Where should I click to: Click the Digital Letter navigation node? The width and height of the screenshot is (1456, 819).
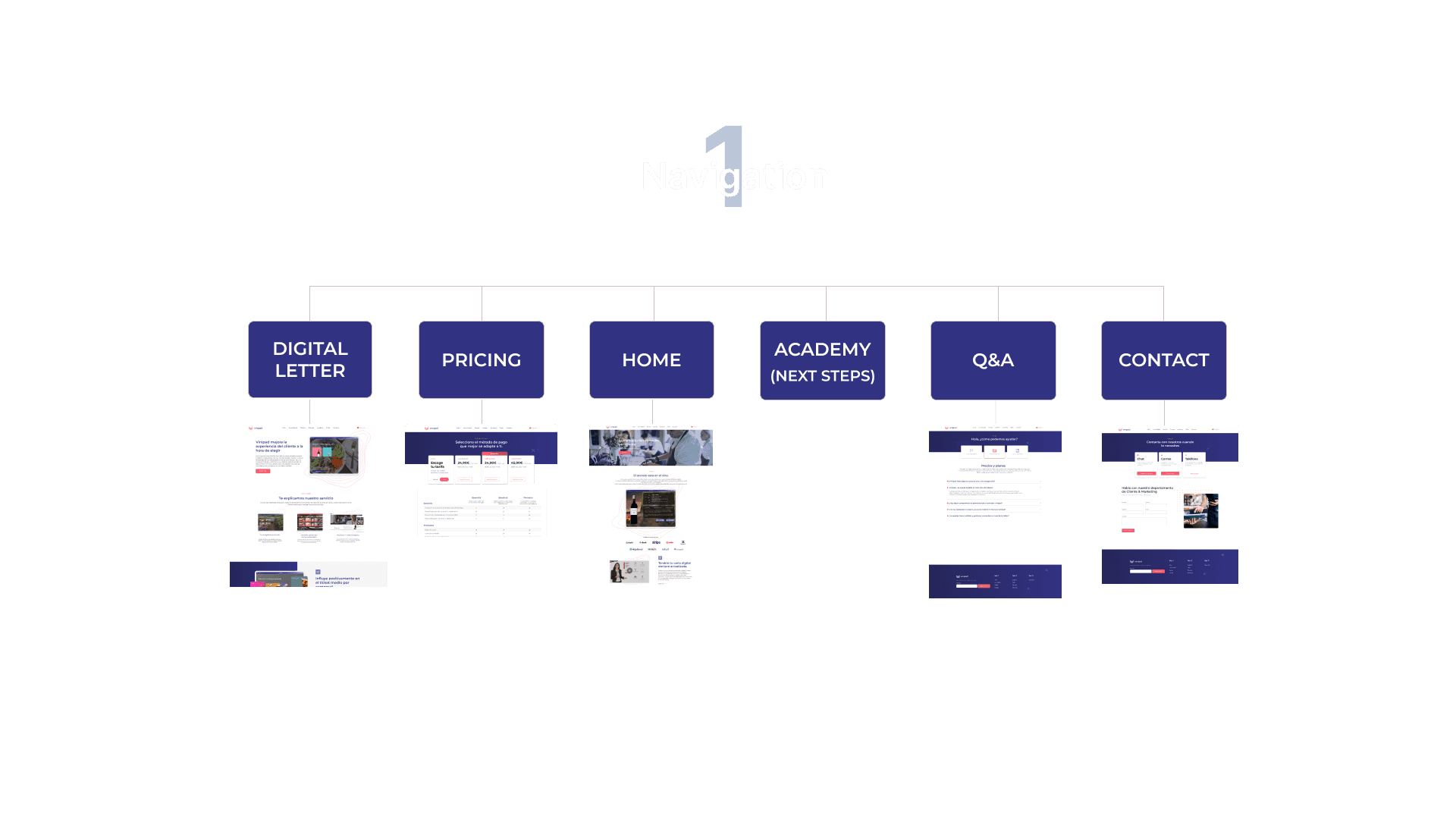tap(310, 360)
